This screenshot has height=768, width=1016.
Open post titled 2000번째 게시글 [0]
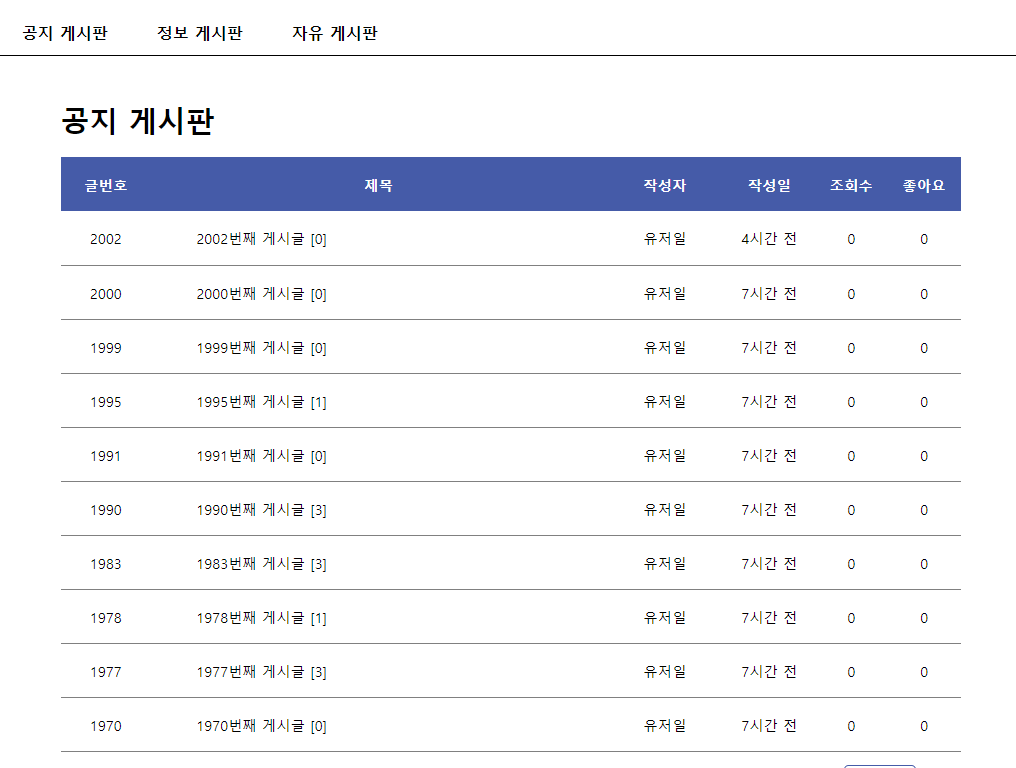coord(261,294)
